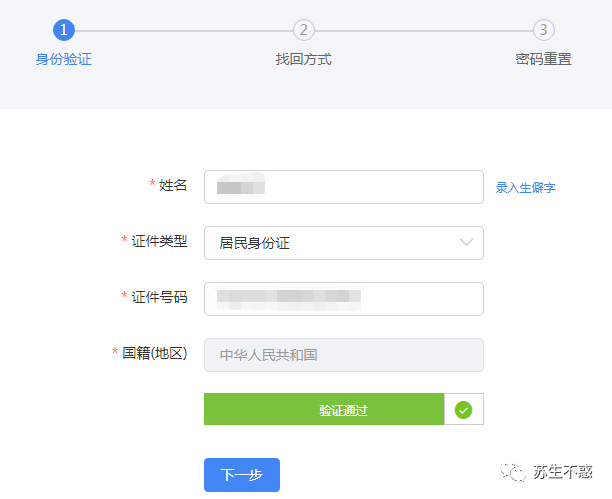Screen dimensions: 612x499
Task: Open the 录入生僻字 link
Action: point(525,187)
